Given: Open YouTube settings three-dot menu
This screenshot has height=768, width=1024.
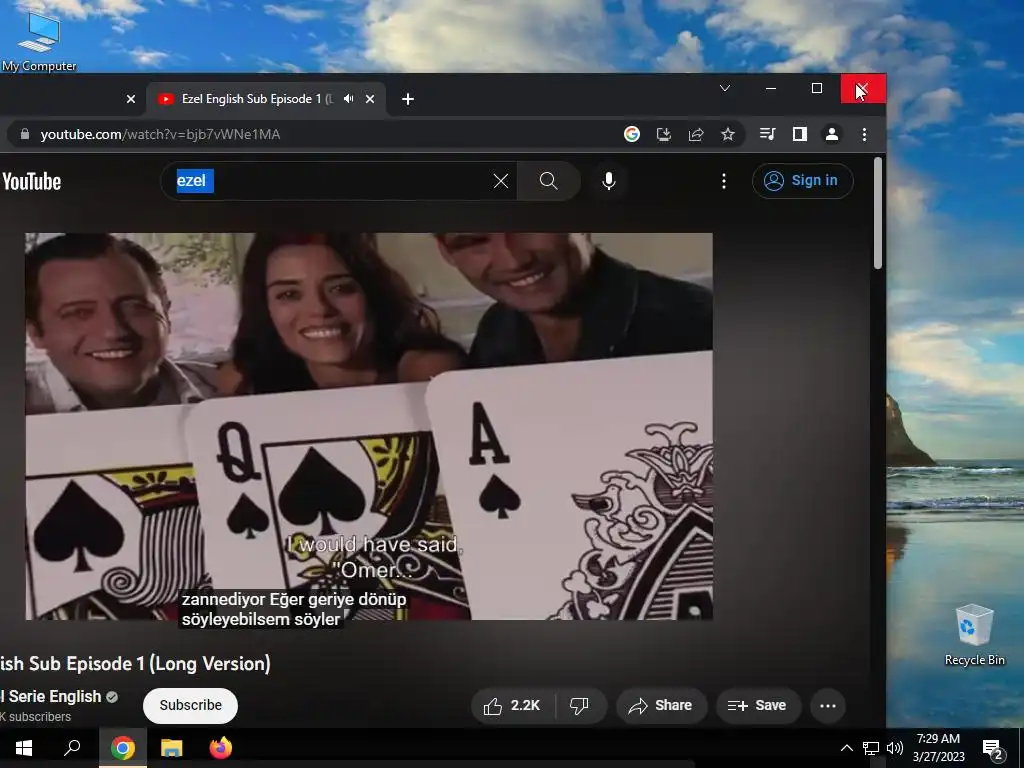Looking at the screenshot, I should point(724,181).
